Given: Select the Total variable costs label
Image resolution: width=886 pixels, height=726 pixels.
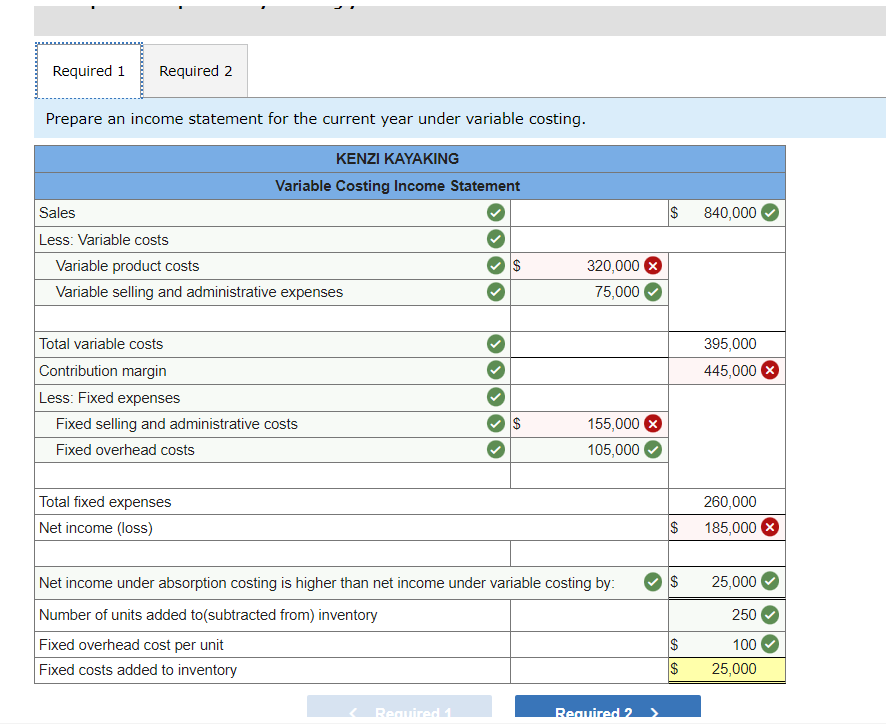Looking at the screenshot, I should coord(101,344).
